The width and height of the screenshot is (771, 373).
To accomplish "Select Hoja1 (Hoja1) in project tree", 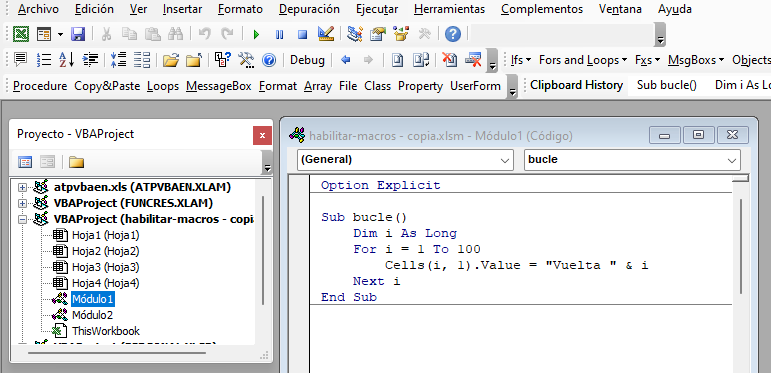I will click(x=105, y=235).
